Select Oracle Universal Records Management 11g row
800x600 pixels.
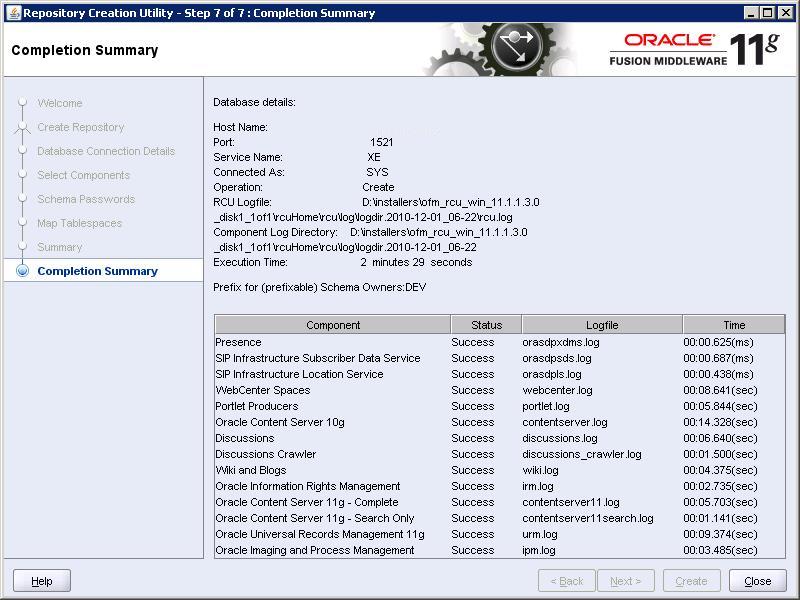pos(499,534)
